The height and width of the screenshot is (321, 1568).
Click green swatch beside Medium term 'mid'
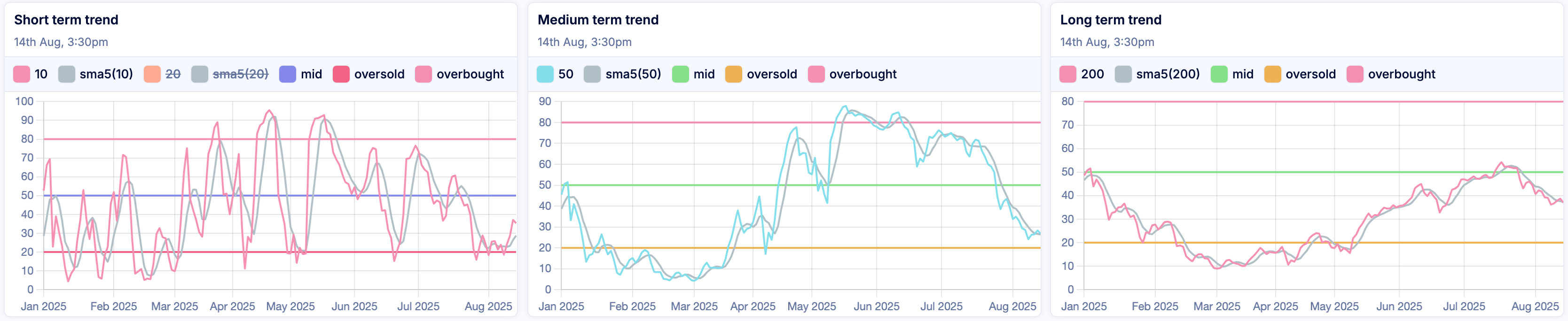[681, 74]
